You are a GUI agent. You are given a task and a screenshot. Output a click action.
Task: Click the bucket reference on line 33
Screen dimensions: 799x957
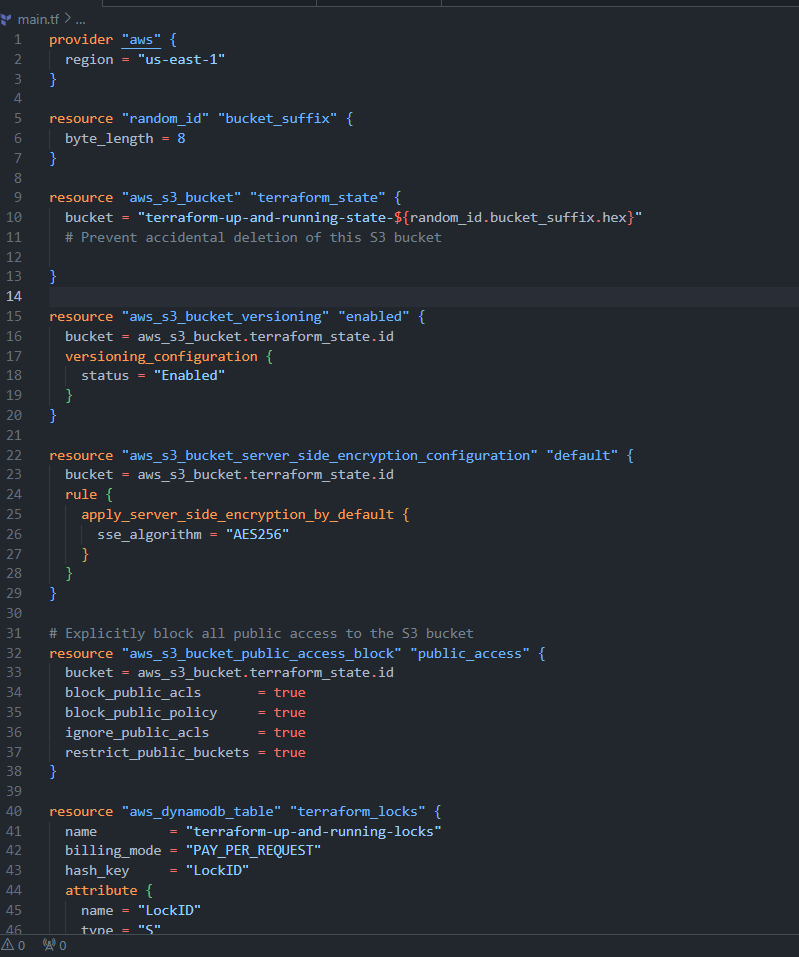(266, 673)
